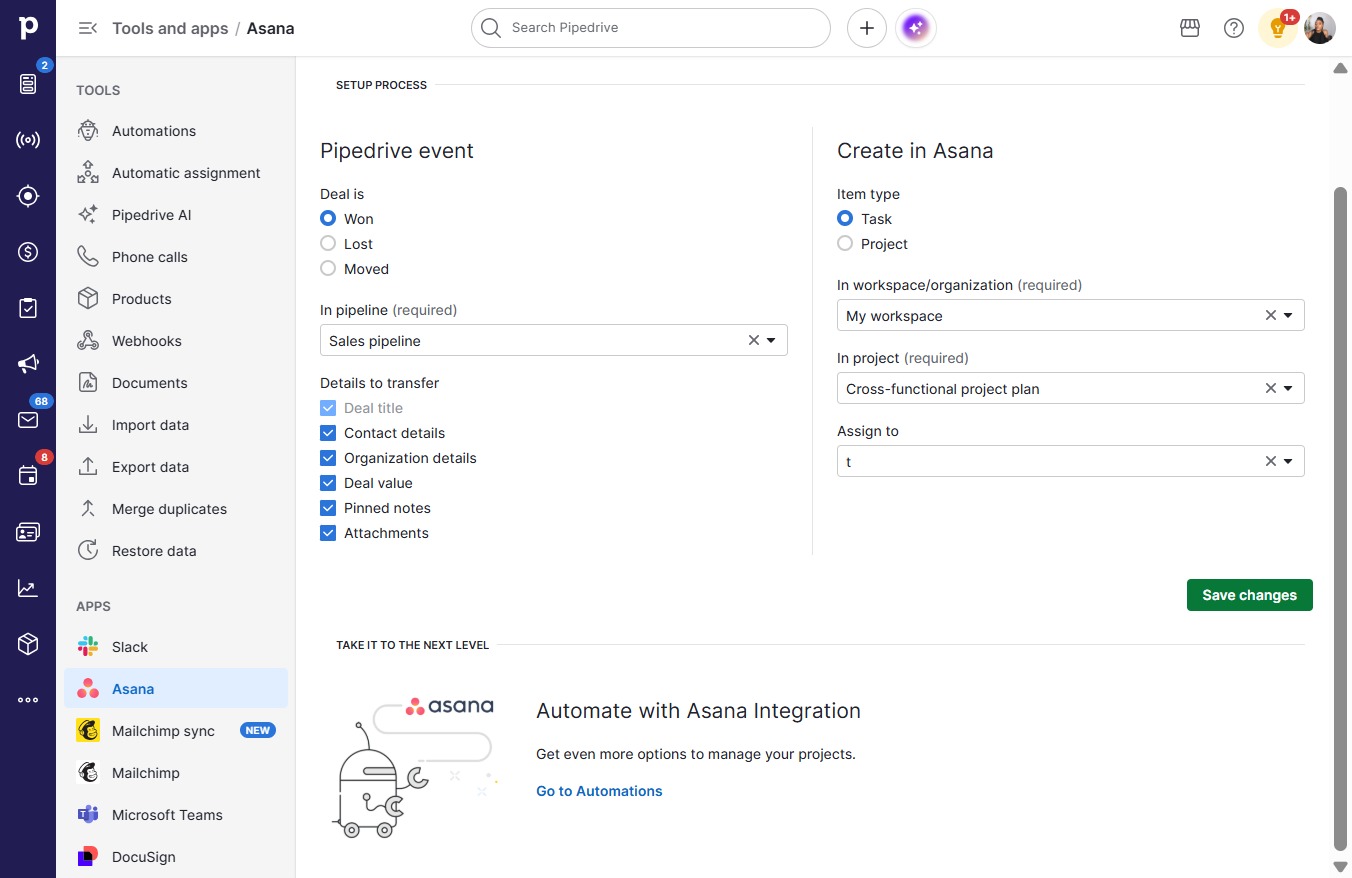
Task: Open the Products box rail icon
Action: pos(28,644)
